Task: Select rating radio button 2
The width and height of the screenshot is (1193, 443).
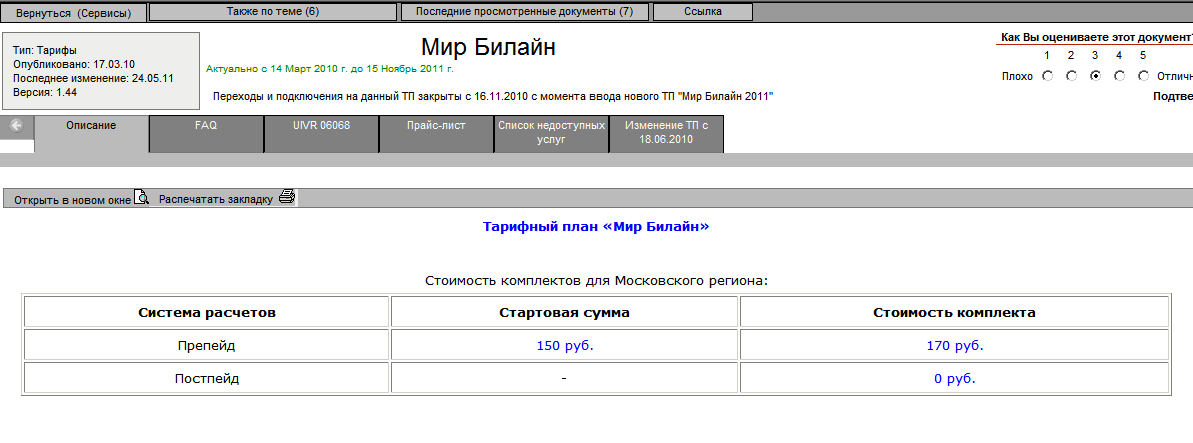Action: pyautogui.click(x=1071, y=76)
